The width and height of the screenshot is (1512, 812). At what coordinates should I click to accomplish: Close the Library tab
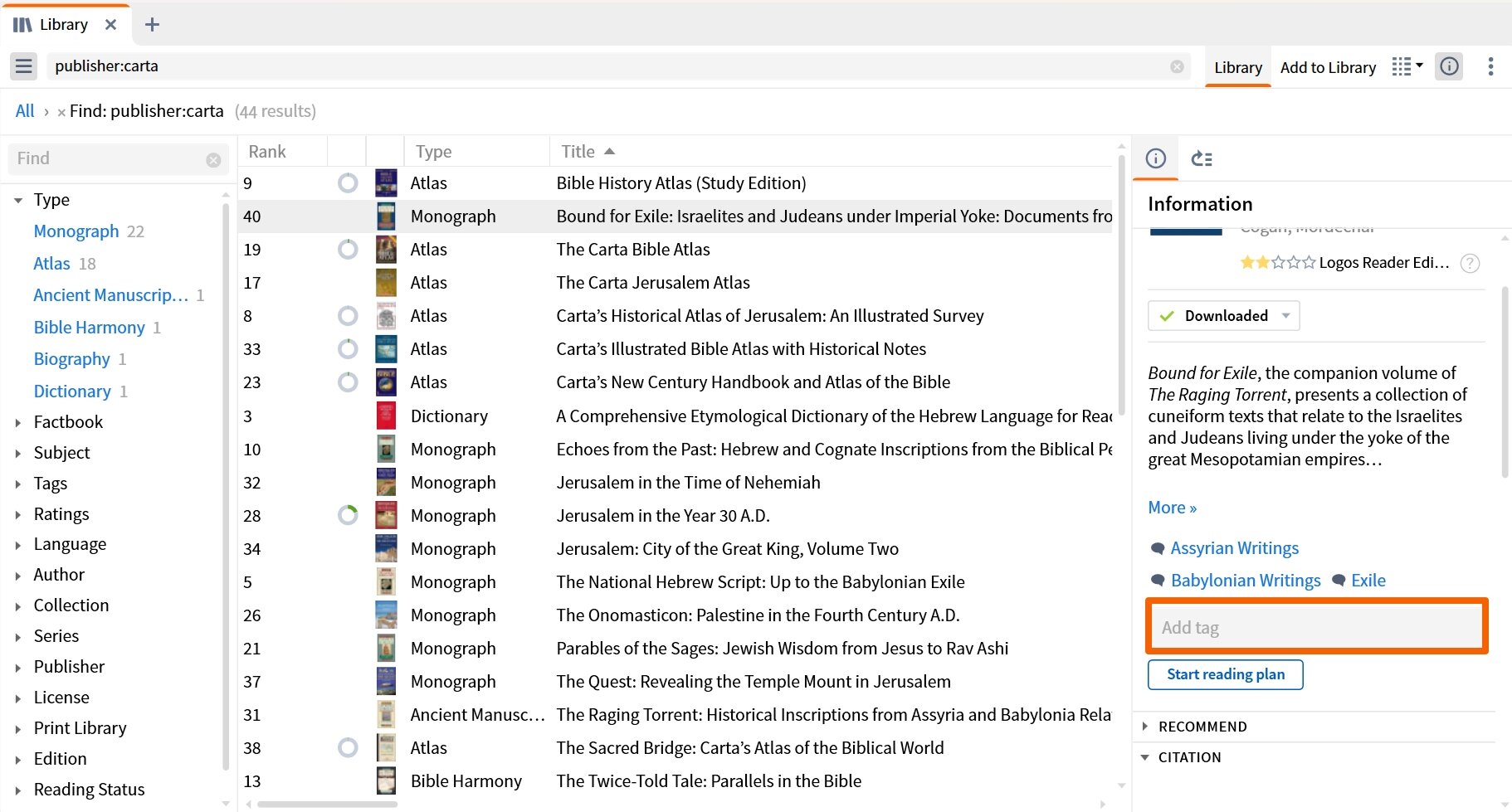coord(110,25)
